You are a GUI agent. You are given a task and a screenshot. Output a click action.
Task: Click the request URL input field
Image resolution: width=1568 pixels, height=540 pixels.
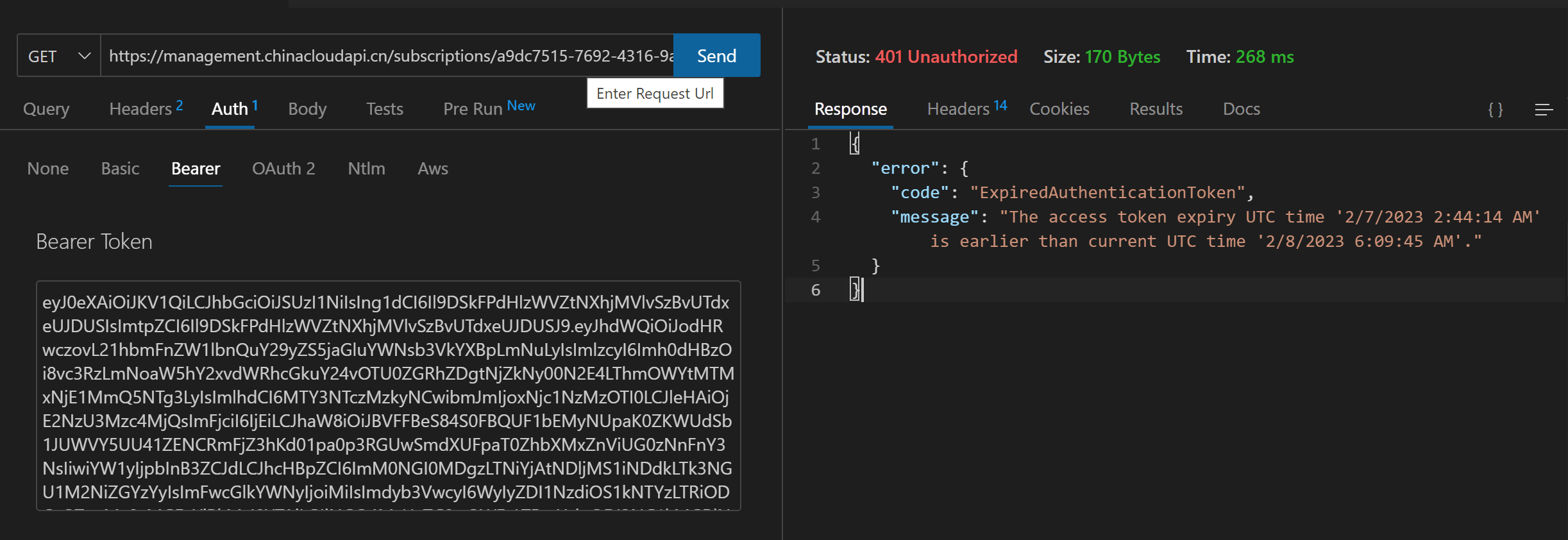(x=389, y=56)
